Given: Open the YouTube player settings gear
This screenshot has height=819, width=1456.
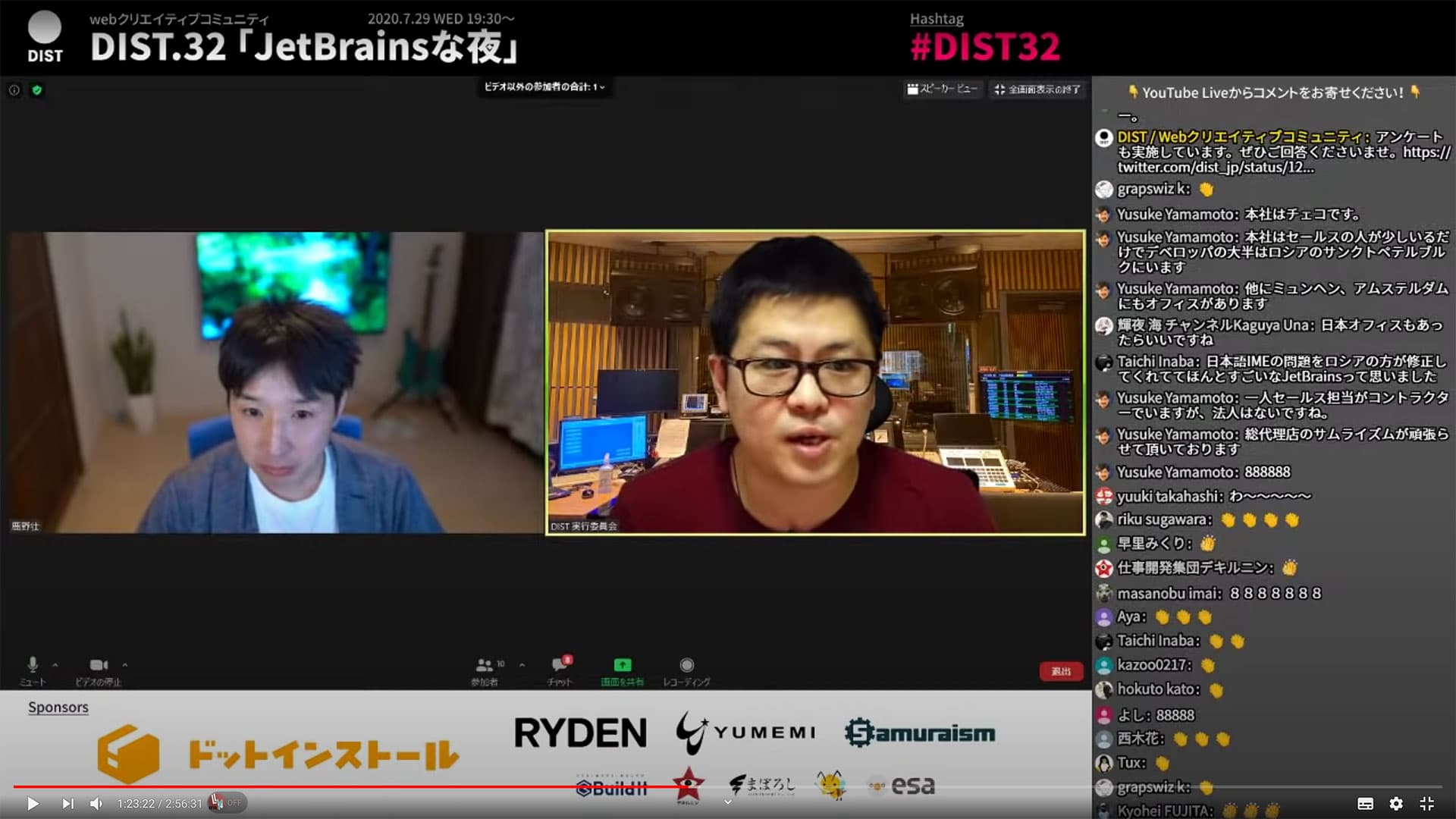Looking at the screenshot, I should tap(1396, 802).
